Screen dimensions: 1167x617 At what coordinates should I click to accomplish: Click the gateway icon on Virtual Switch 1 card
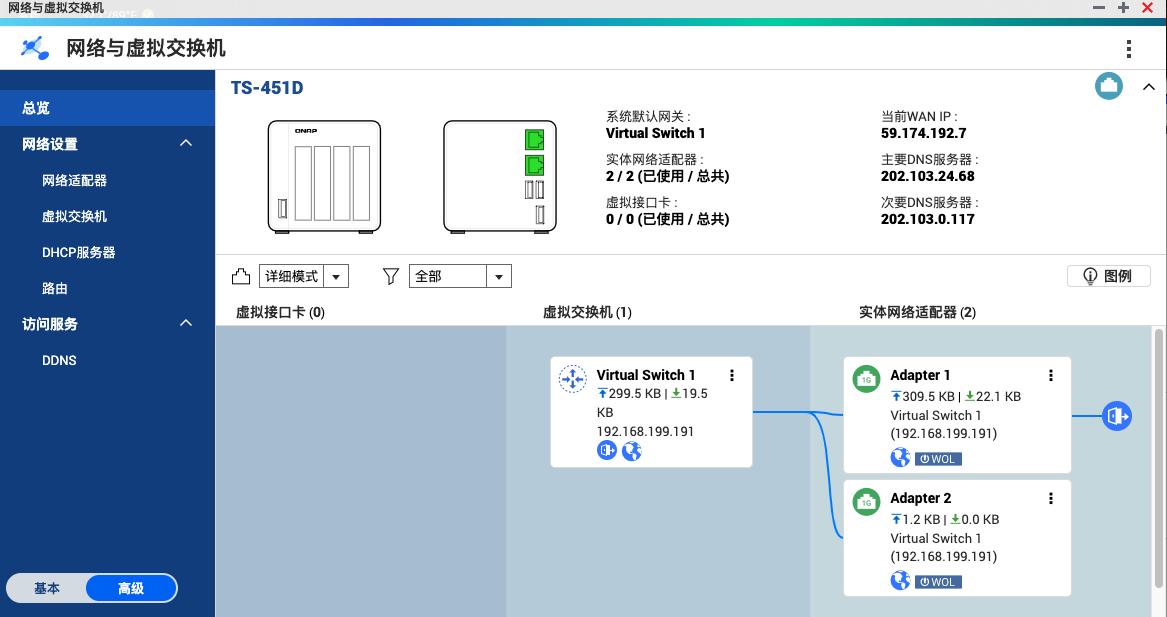point(607,450)
